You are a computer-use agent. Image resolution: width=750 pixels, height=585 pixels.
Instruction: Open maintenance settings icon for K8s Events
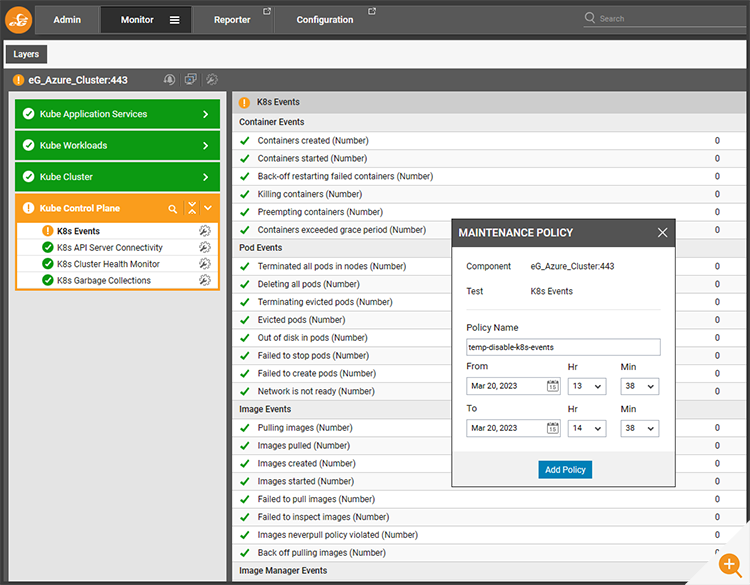(205, 231)
